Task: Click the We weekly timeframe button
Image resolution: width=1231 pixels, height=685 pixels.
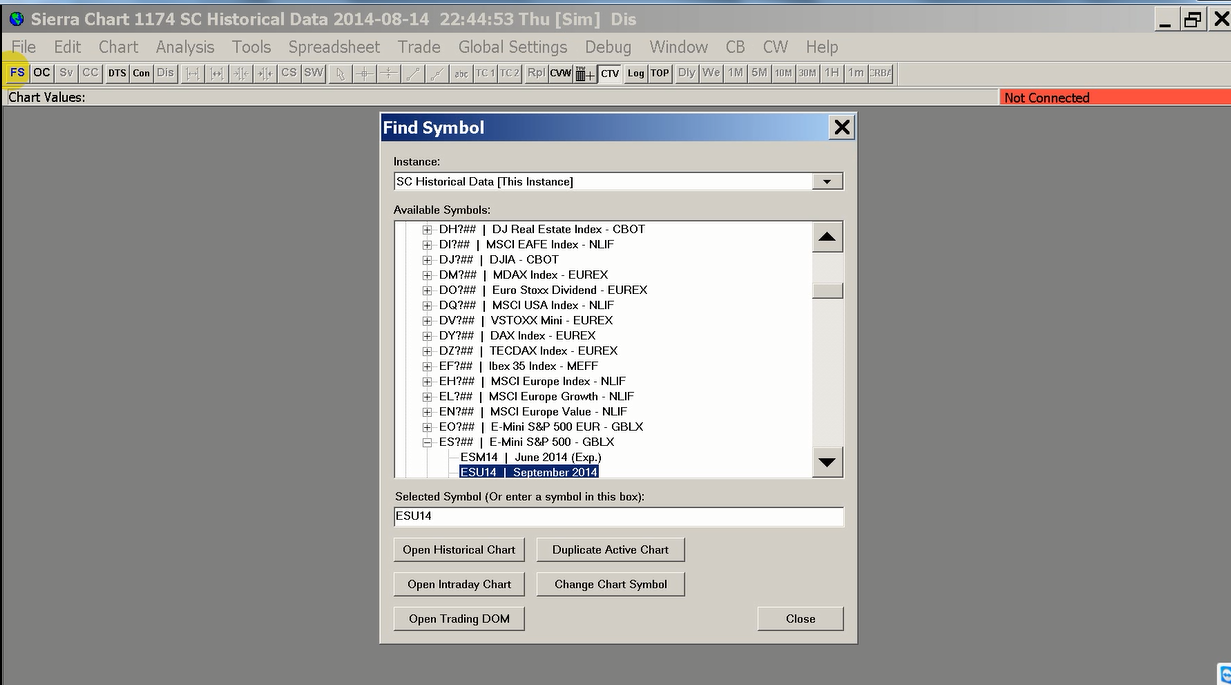Action: click(711, 73)
